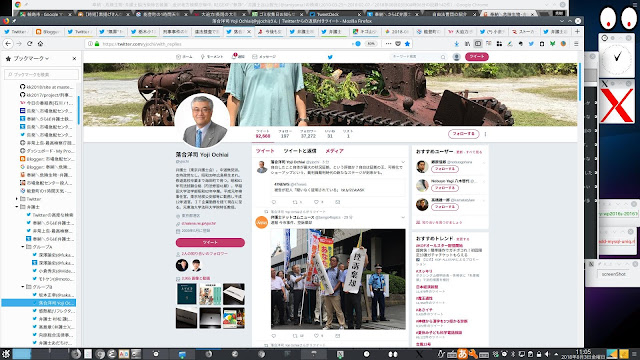Open the profile more options dots

click(485, 134)
